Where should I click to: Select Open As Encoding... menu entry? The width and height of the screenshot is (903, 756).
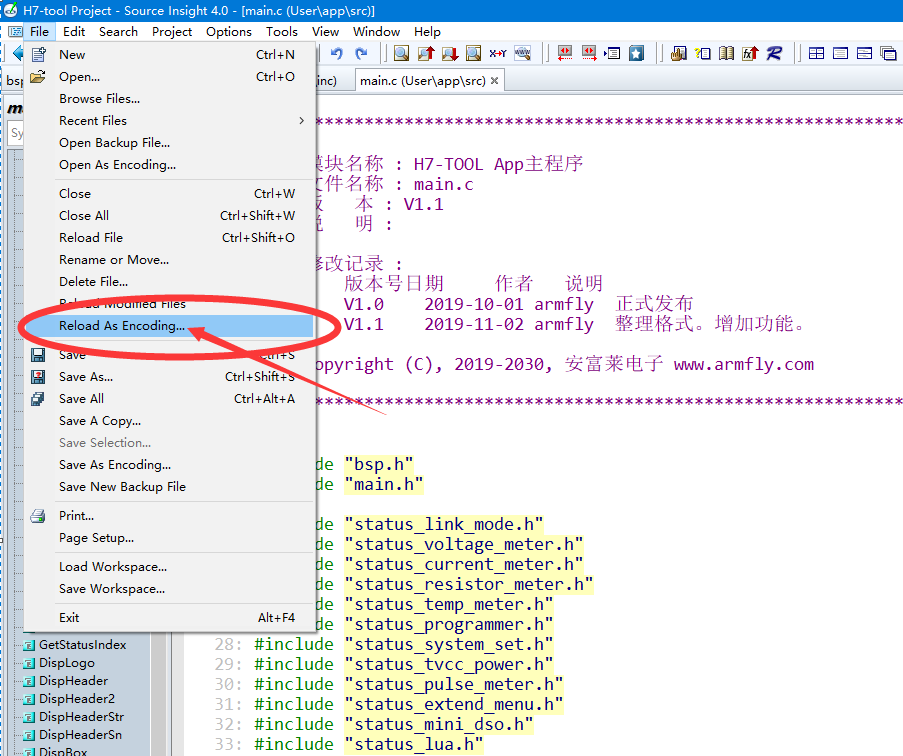pos(170,165)
